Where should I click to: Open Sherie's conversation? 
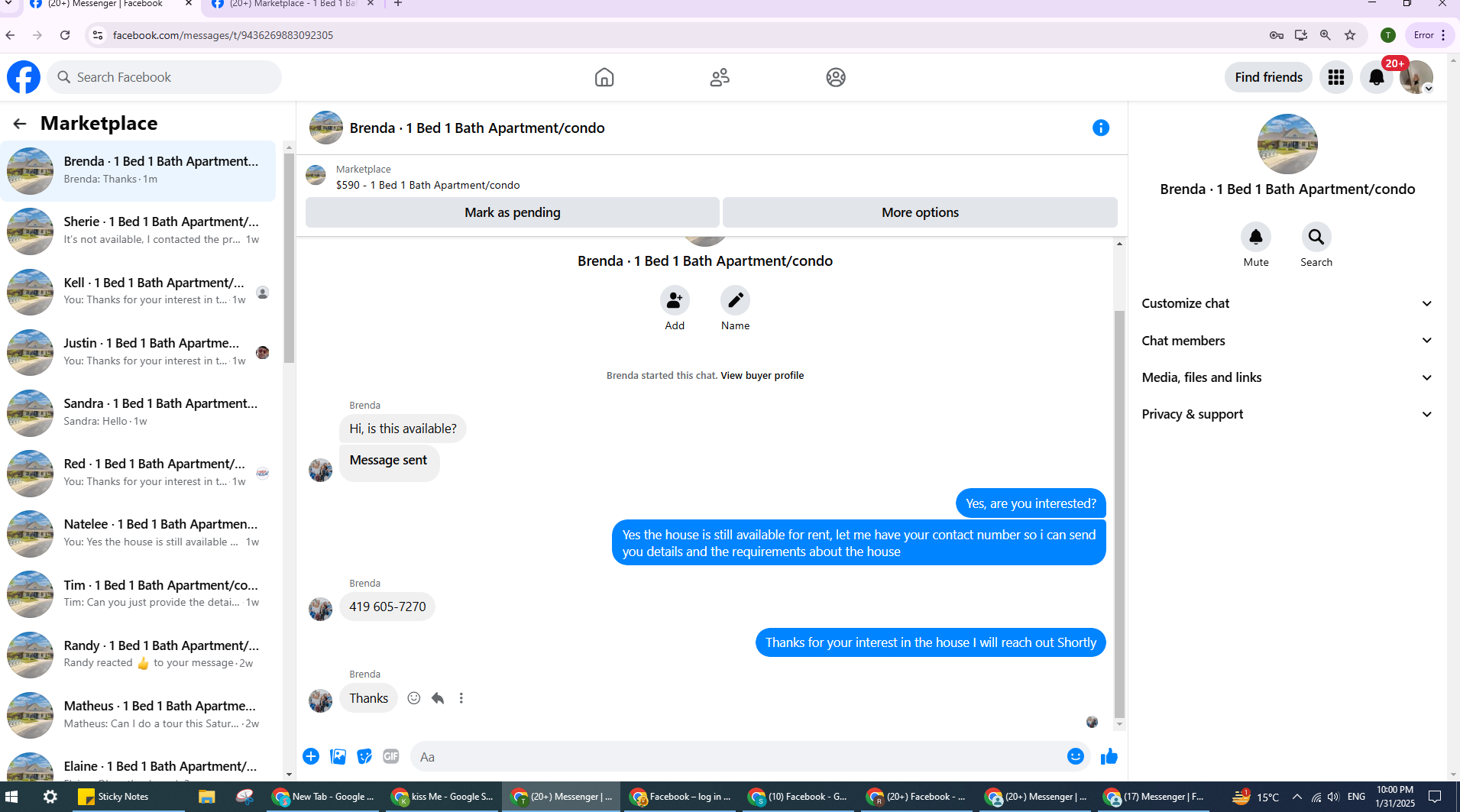(138, 231)
